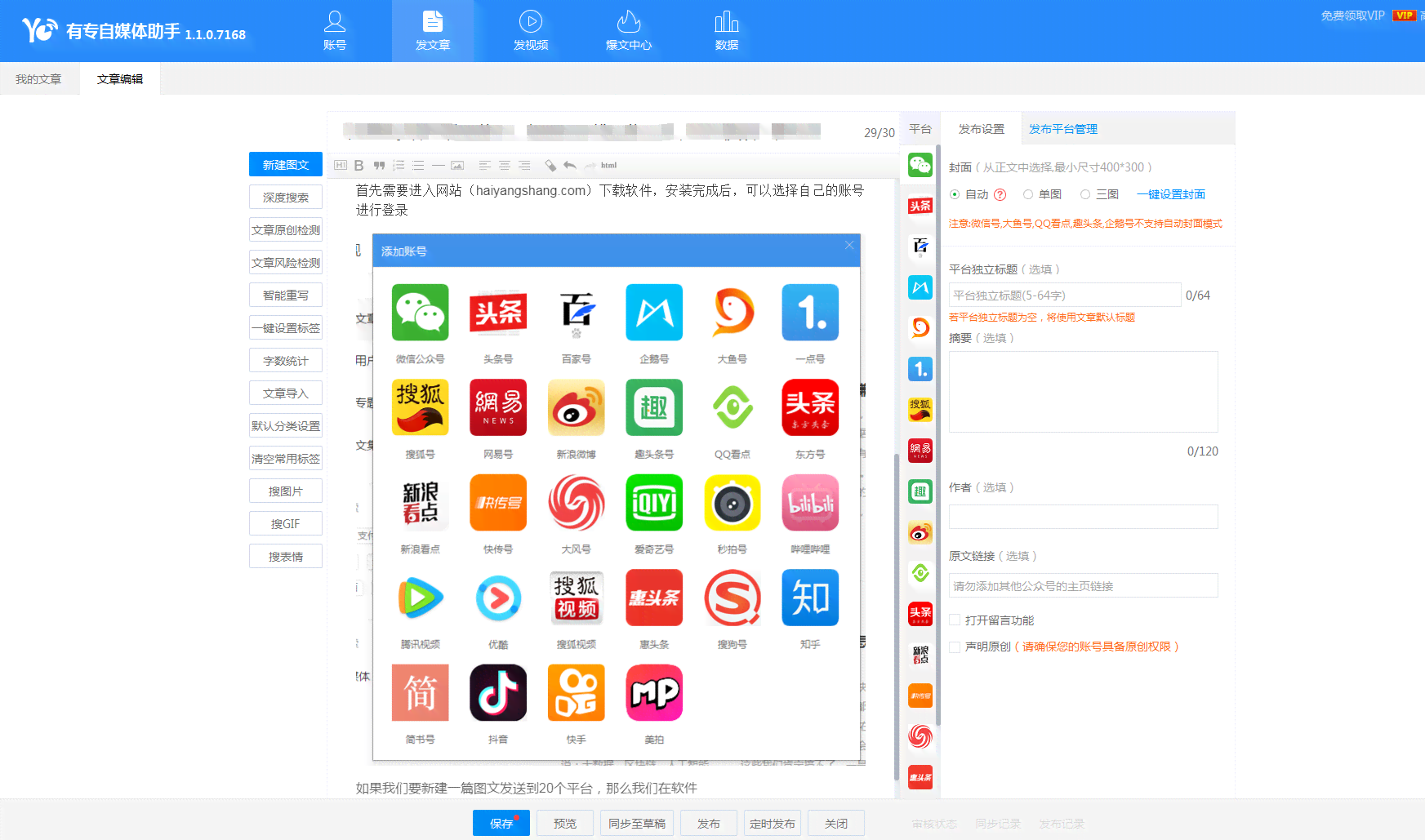The image size is (1425, 840).
Task: Go to 发视频 in top navigation
Action: point(531,31)
